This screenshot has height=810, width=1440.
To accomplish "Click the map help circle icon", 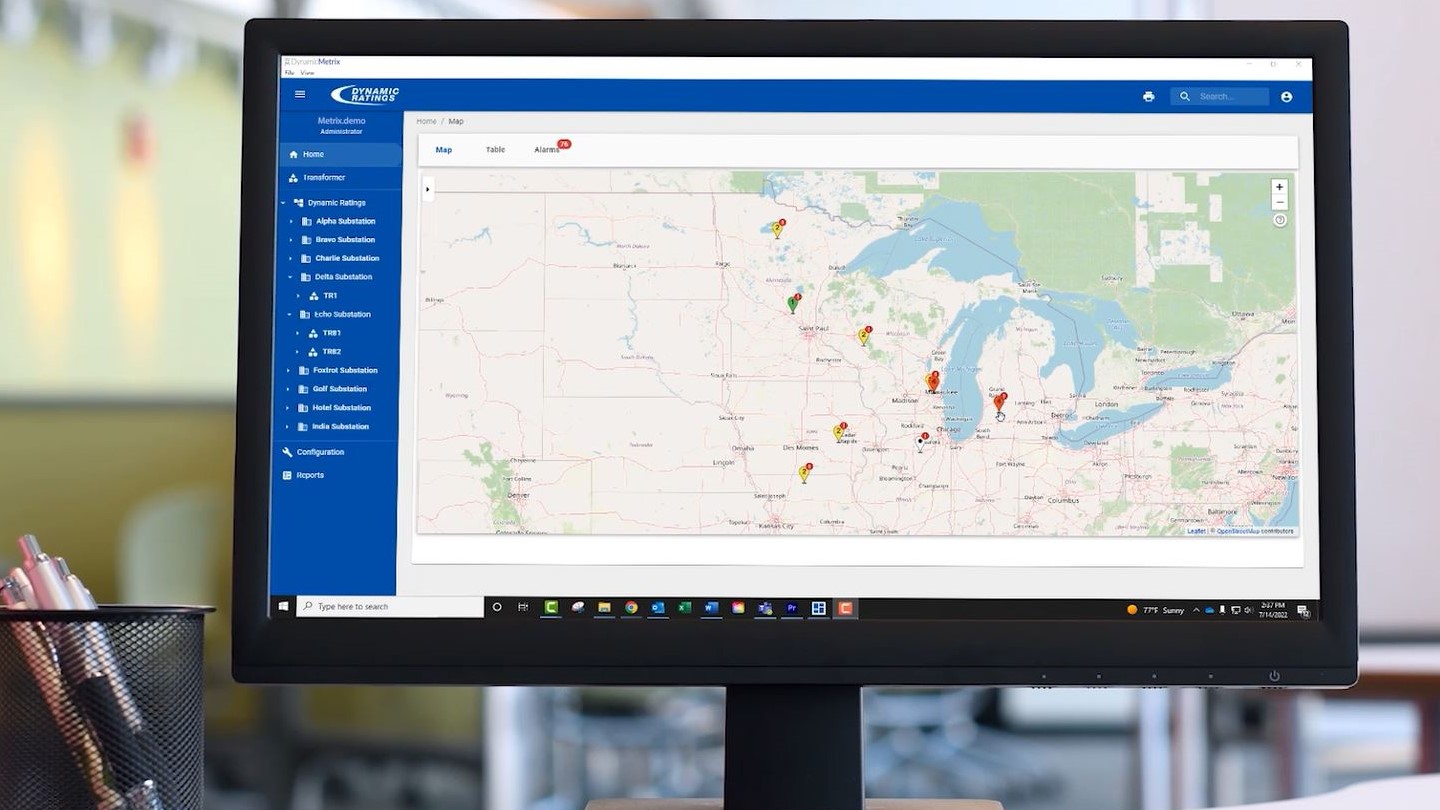I will point(1280,220).
